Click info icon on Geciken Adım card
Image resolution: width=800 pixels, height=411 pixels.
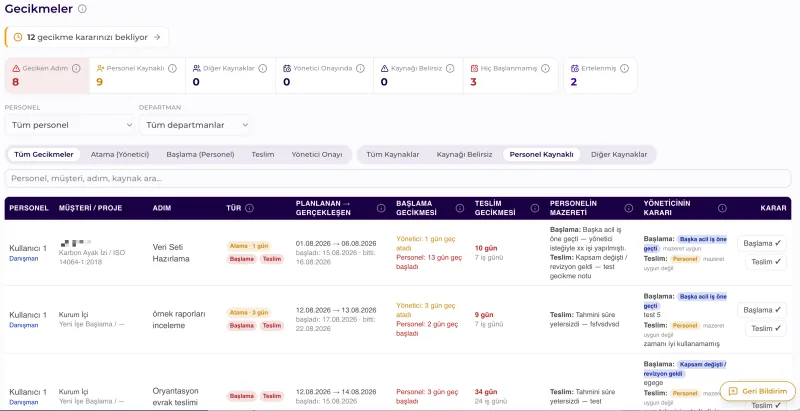[x=76, y=68]
